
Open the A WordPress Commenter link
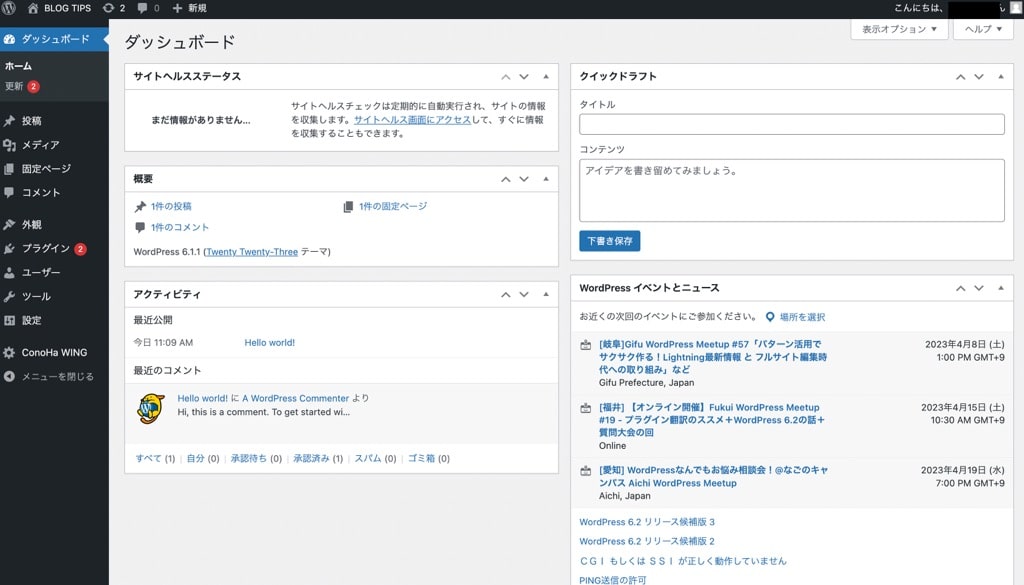[x=296, y=398]
